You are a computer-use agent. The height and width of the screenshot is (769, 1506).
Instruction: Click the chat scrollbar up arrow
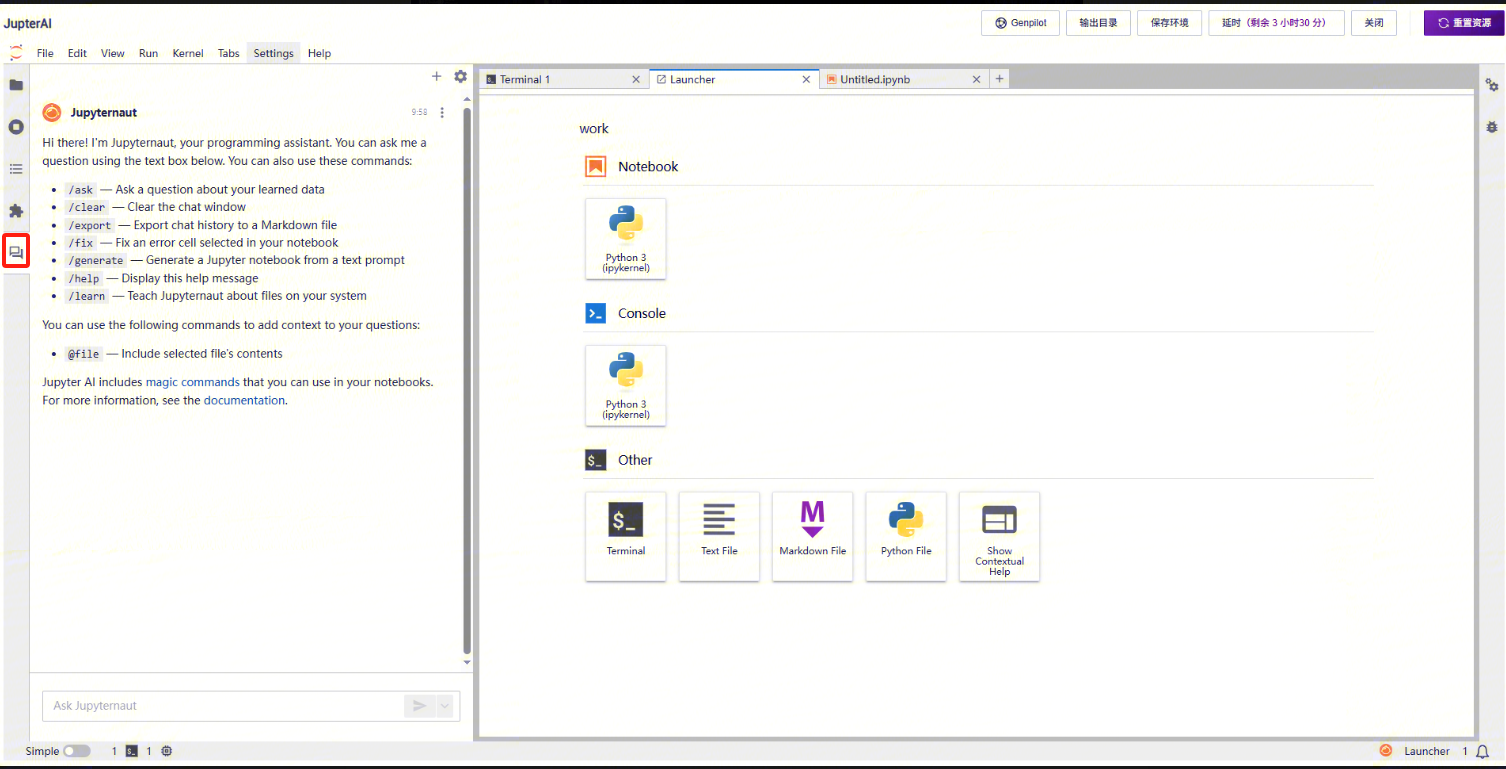[x=466, y=99]
